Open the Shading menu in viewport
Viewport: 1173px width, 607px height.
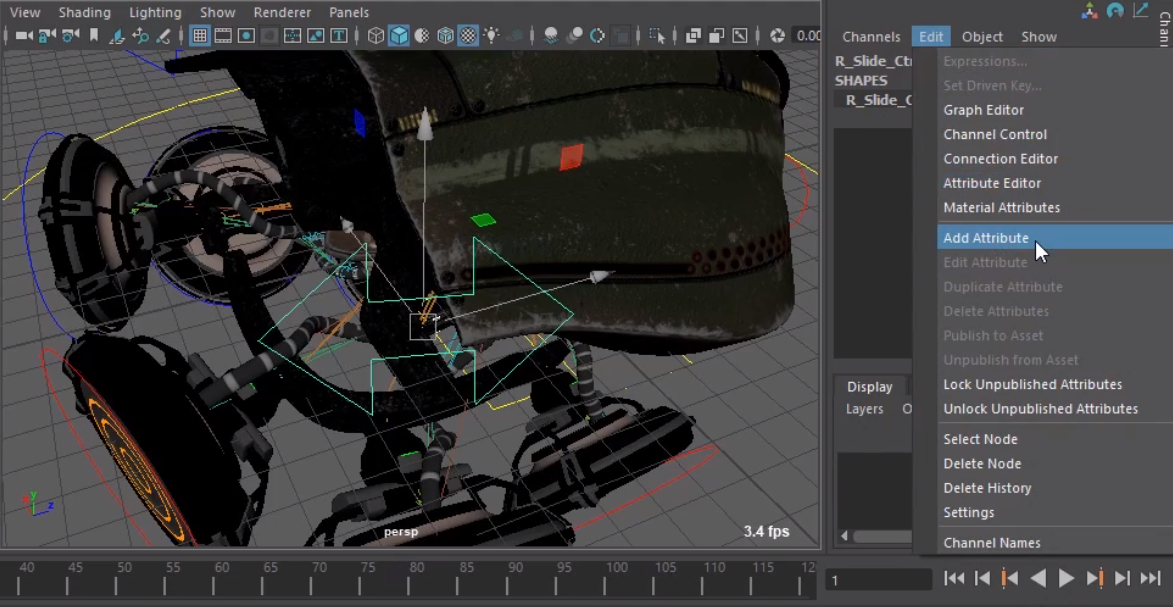[x=84, y=12]
